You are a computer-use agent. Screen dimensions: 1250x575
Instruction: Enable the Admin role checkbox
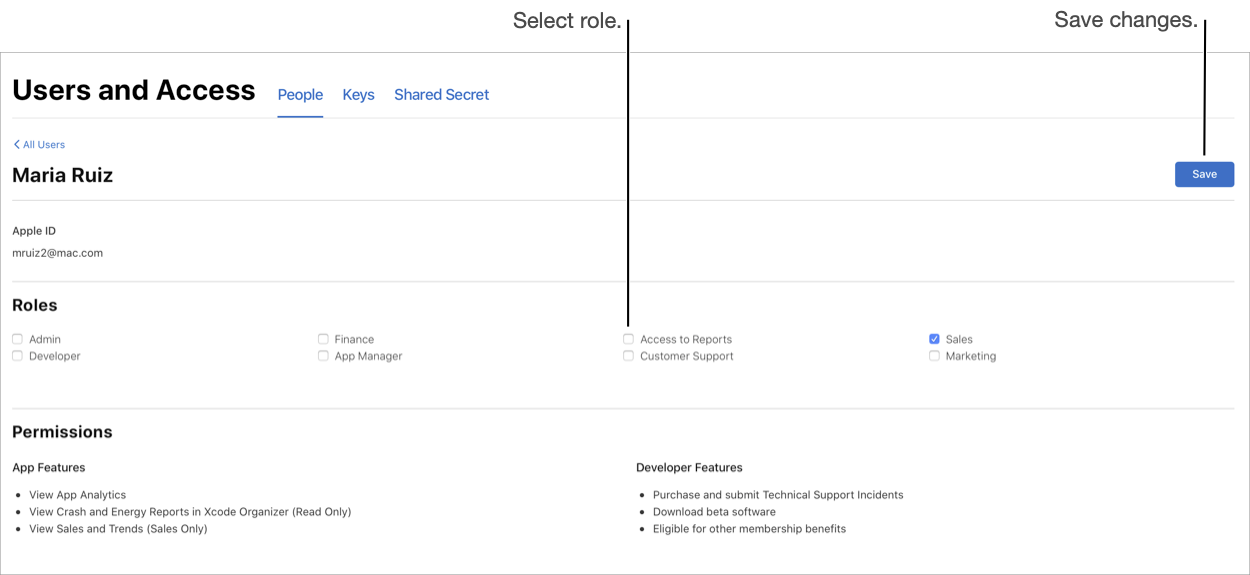click(17, 339)
